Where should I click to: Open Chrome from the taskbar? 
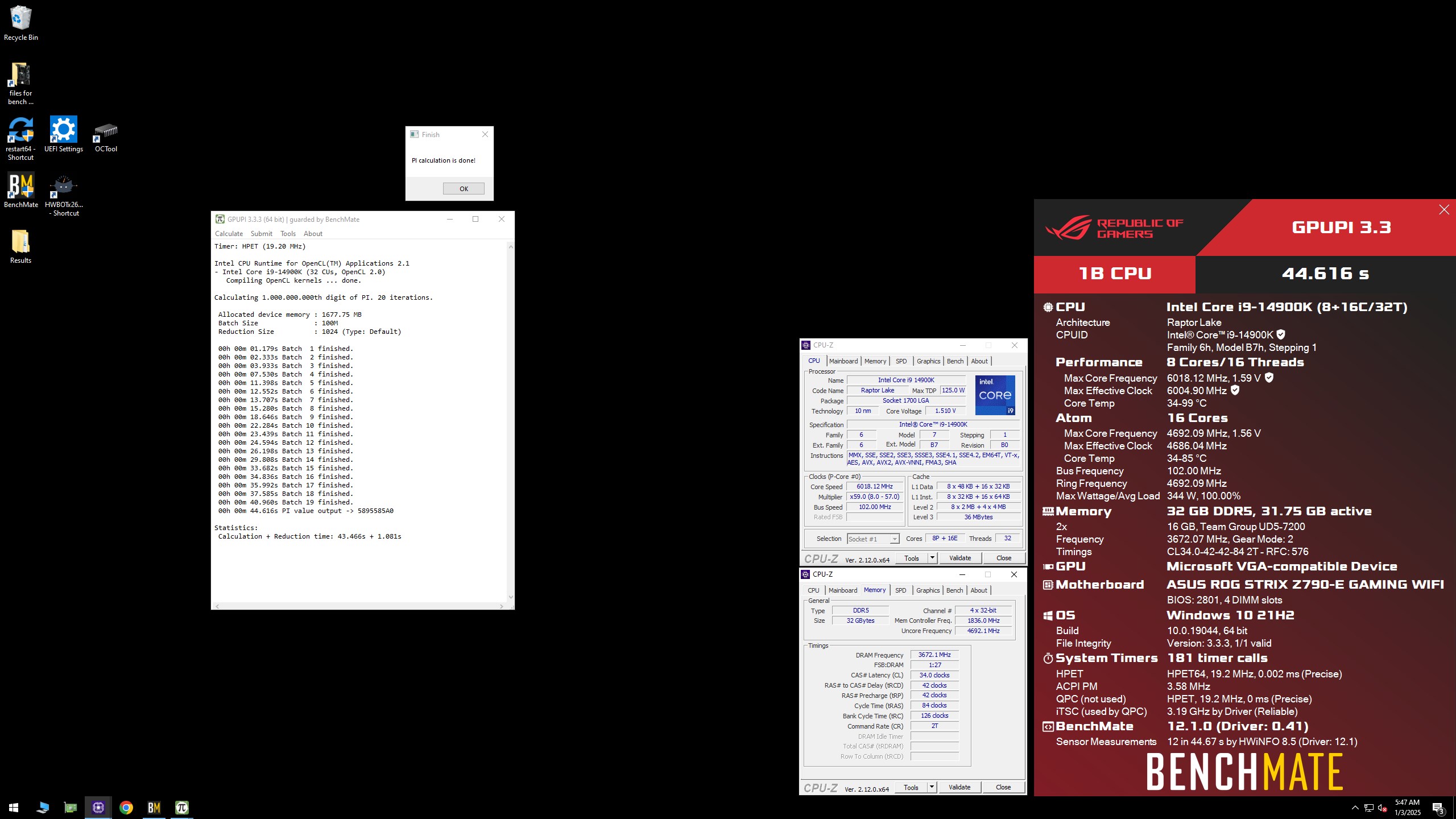126,808
